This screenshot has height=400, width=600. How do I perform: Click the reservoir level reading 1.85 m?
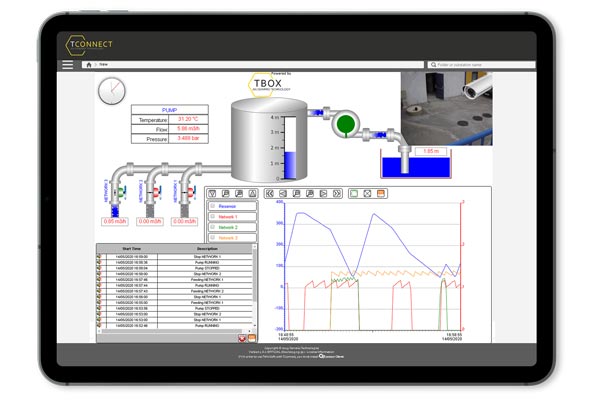[431, 151]
